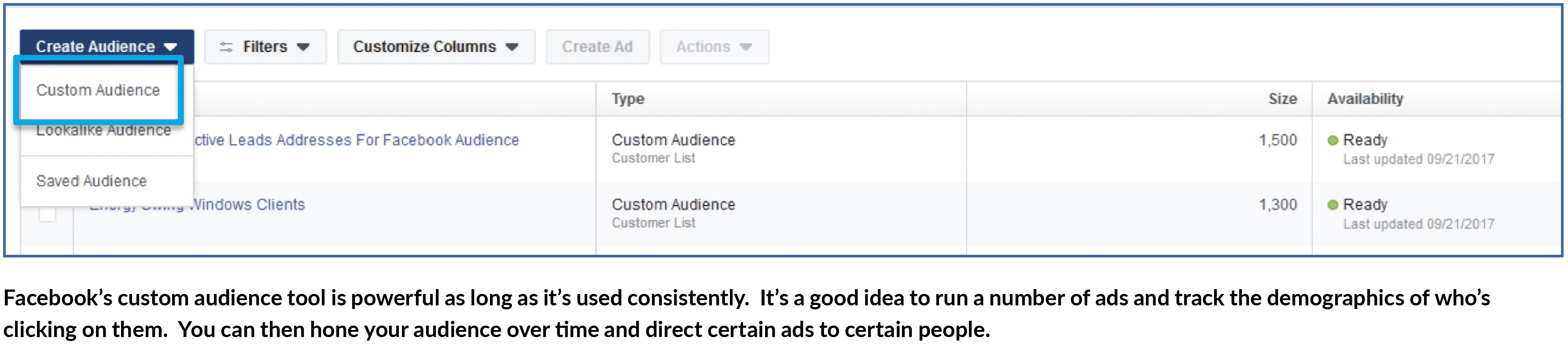Click the Filters sliders icon
Image resolution: width=1568 pixels, height=345 pixels.
226,47
